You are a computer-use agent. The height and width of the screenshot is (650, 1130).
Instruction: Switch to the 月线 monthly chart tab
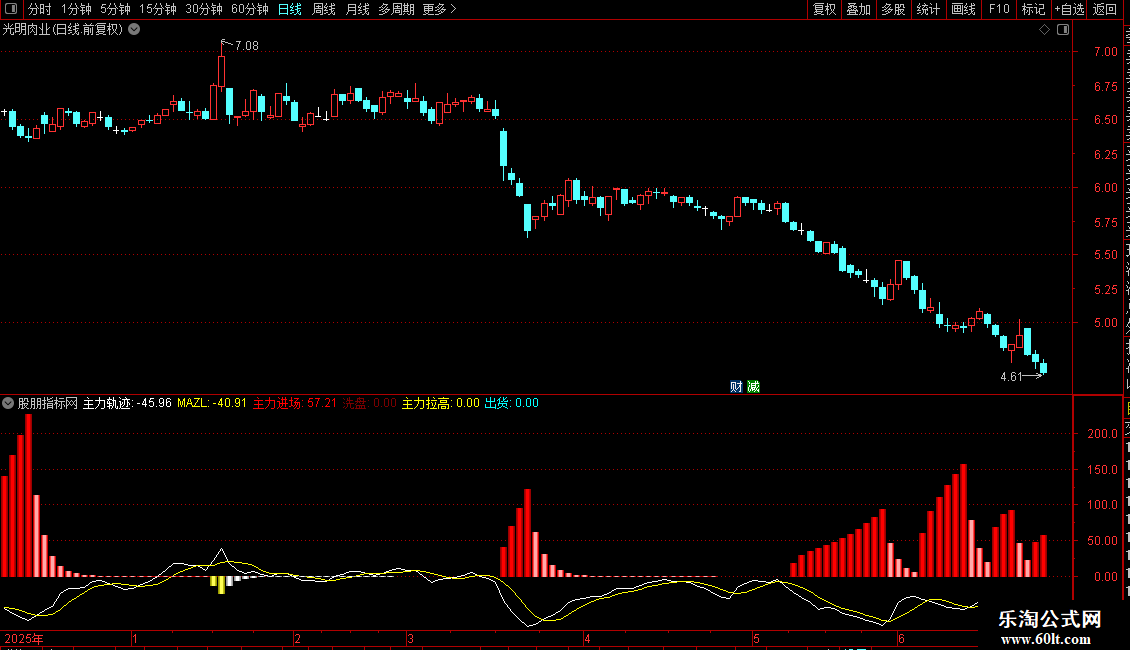coord(357,9)
